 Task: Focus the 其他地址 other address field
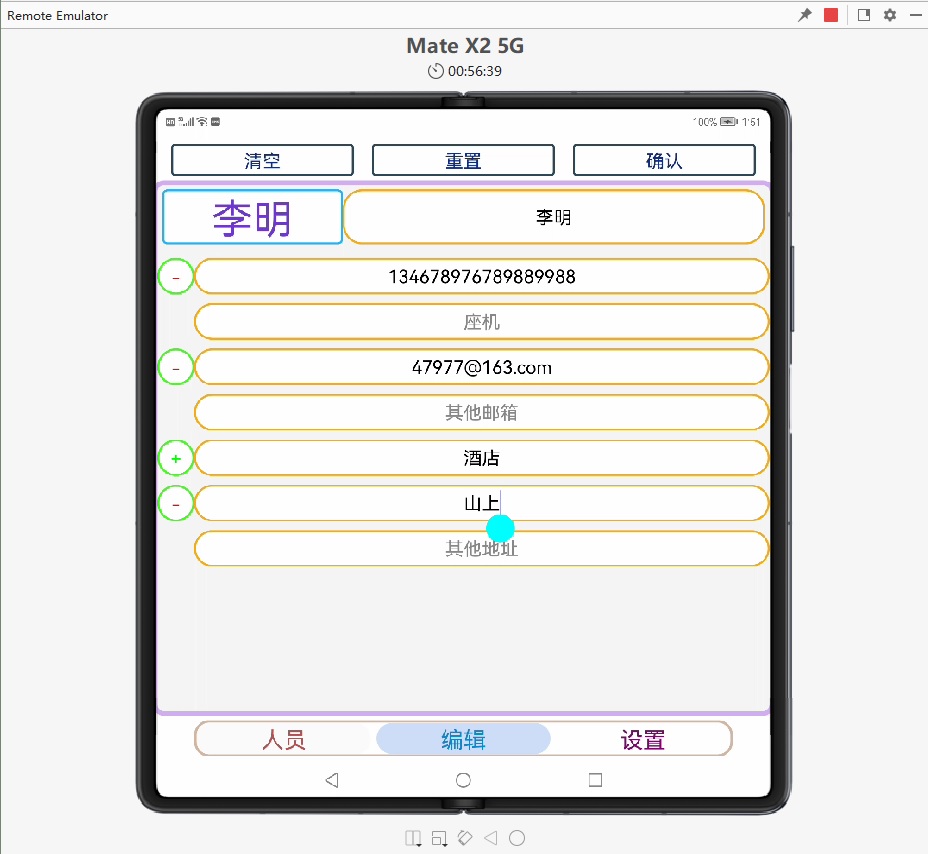[481, 549]
